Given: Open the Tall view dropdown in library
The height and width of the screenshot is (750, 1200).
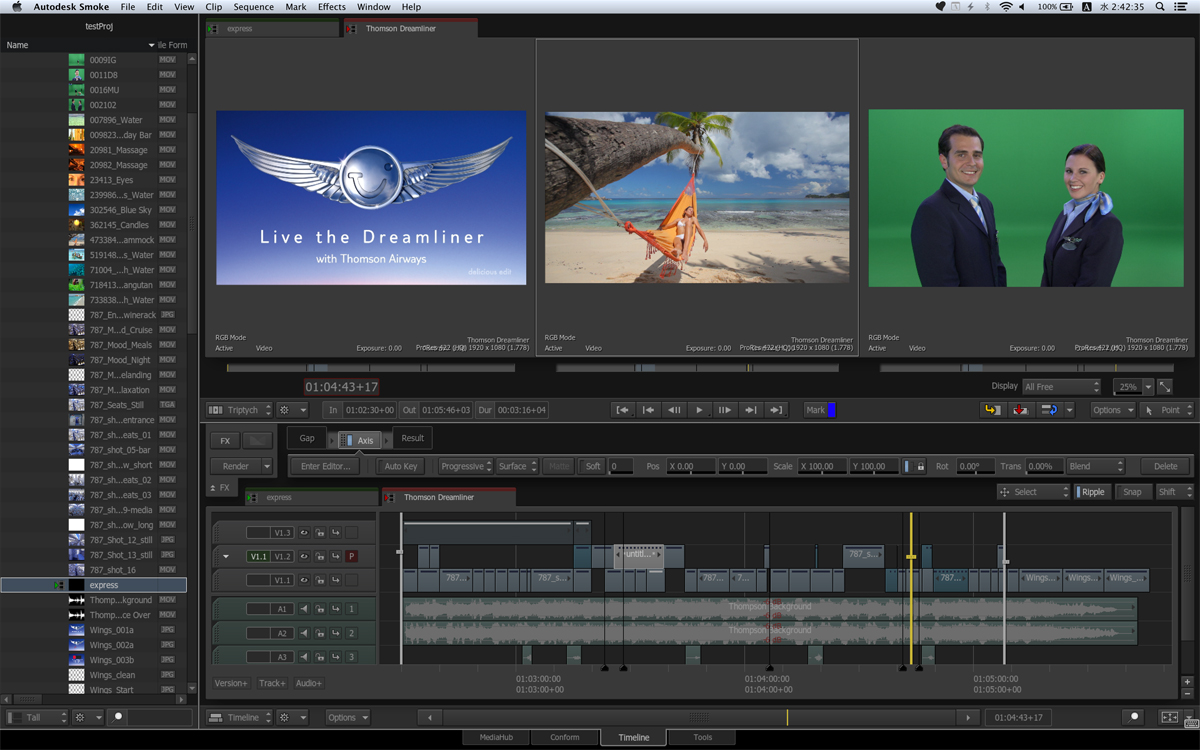Looking at the screenshot, I should (x=37, y=717).
